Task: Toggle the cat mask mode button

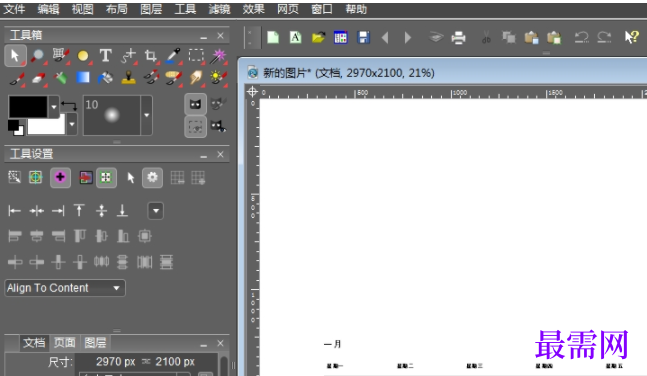Action: coord(195,104)
